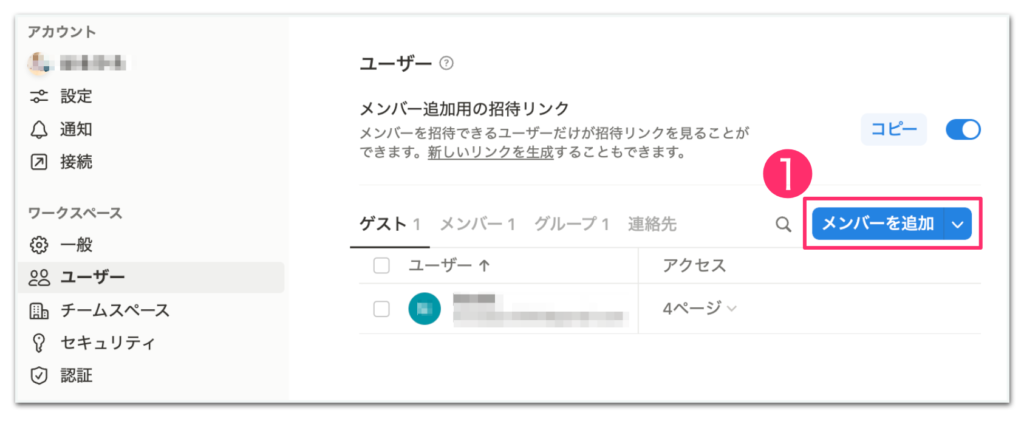The width and height of the screenshot is (1024, 424).
Task: Open セキュリティ via its key icon
Action: click(39, 342)
